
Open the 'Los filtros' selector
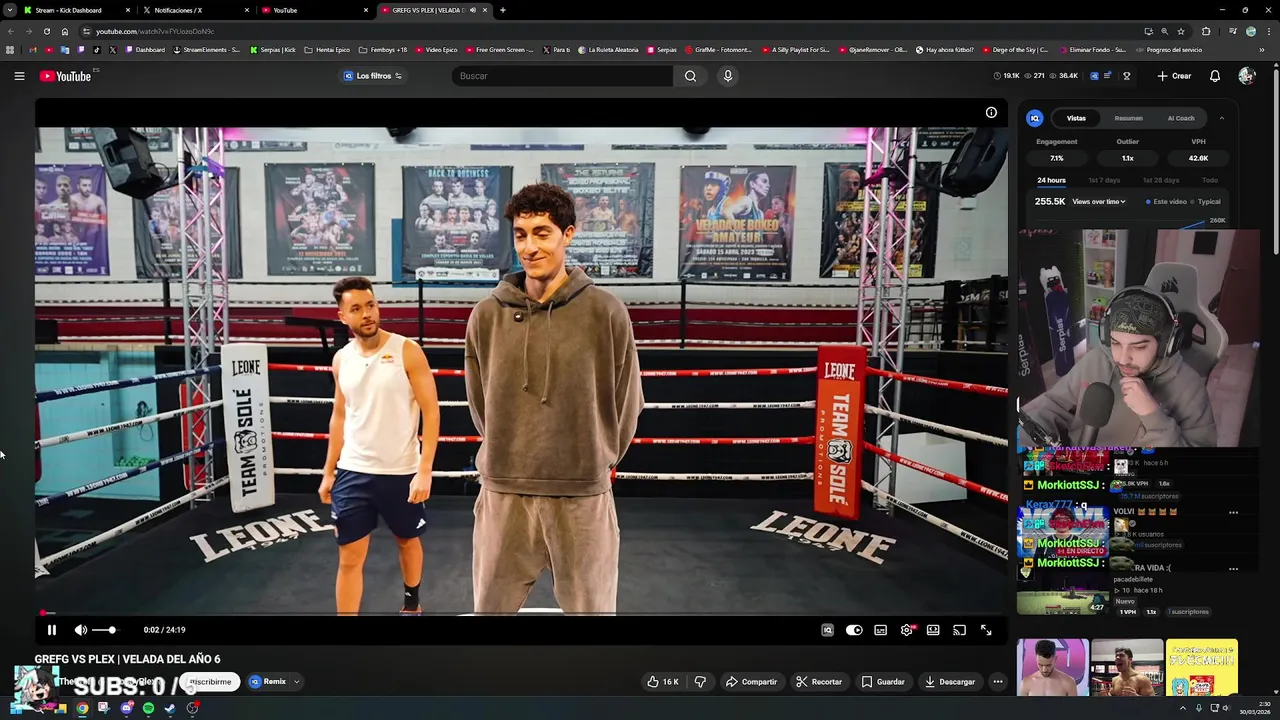tap(373, 76)
